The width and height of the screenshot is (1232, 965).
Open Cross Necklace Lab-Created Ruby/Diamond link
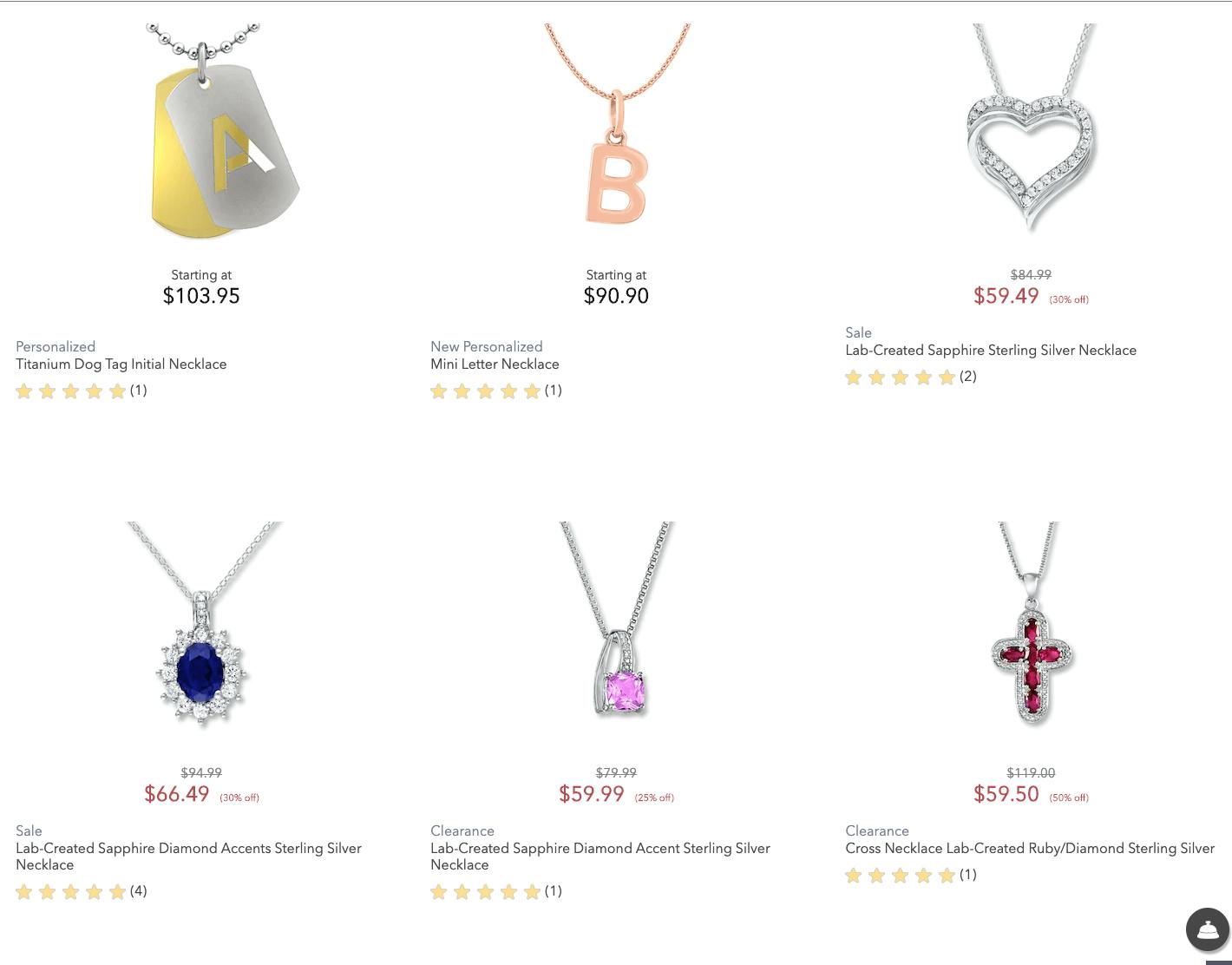tap(1030, 849)
